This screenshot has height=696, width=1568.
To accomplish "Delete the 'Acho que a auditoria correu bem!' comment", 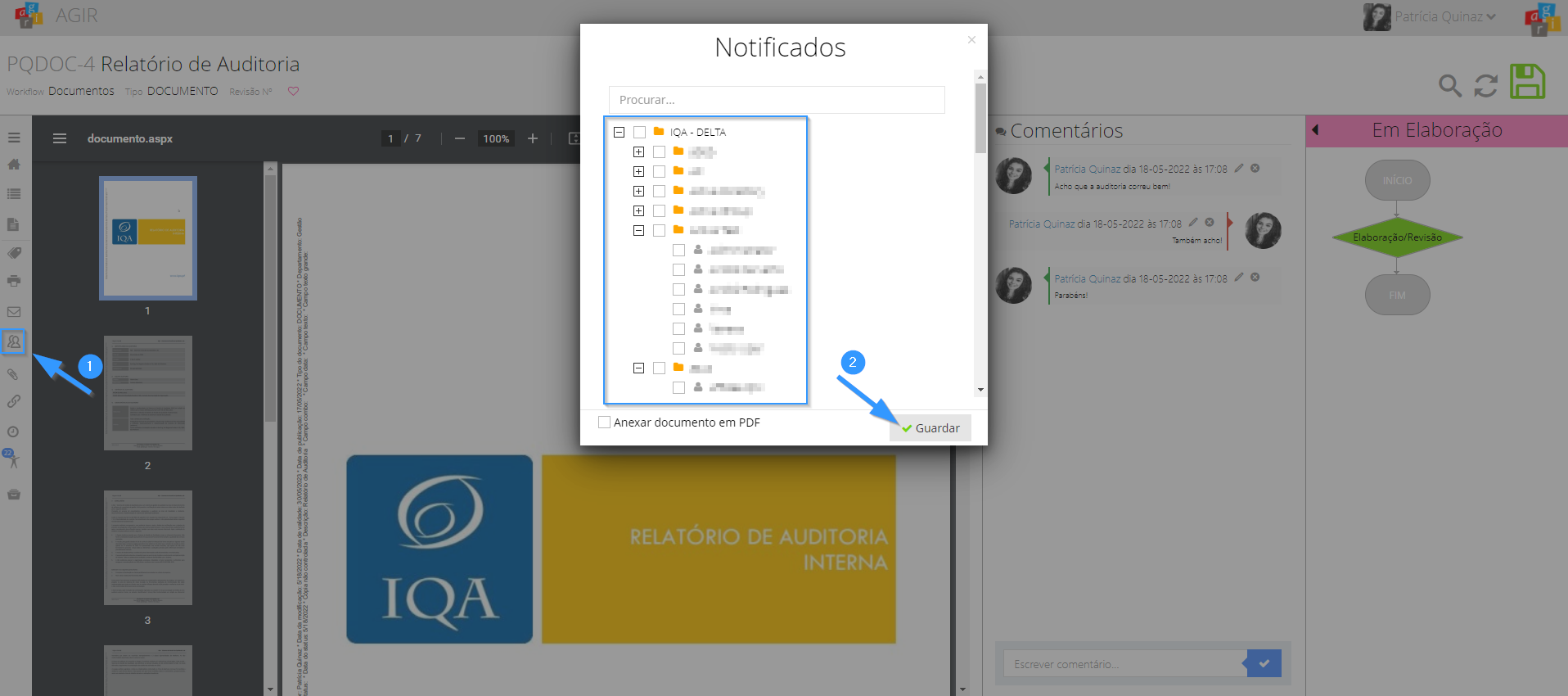I will (x=1255, y=168).
